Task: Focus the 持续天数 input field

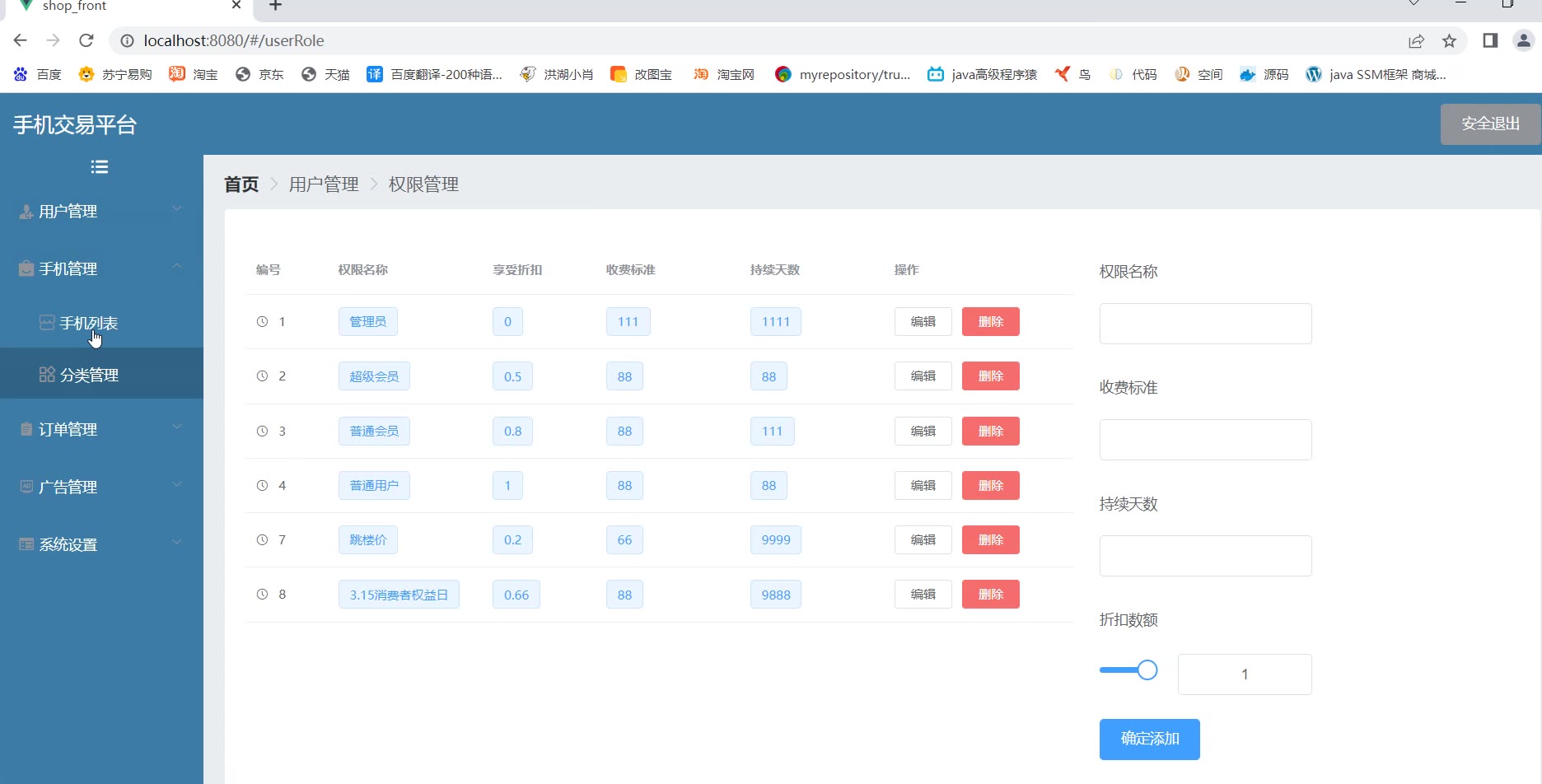Action: pos(1206,556)
